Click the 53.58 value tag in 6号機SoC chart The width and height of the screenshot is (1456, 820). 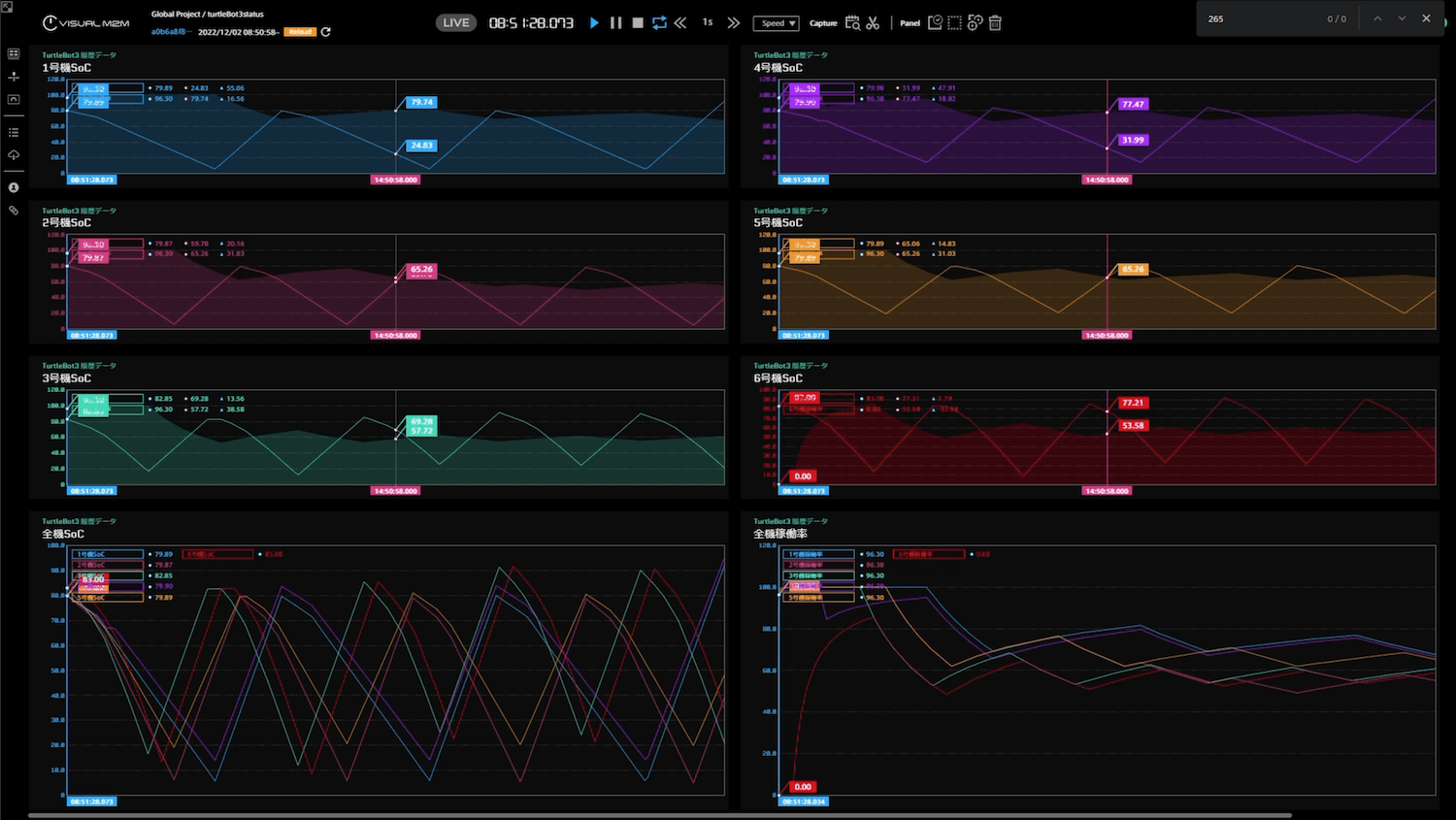coord(1134,426)
